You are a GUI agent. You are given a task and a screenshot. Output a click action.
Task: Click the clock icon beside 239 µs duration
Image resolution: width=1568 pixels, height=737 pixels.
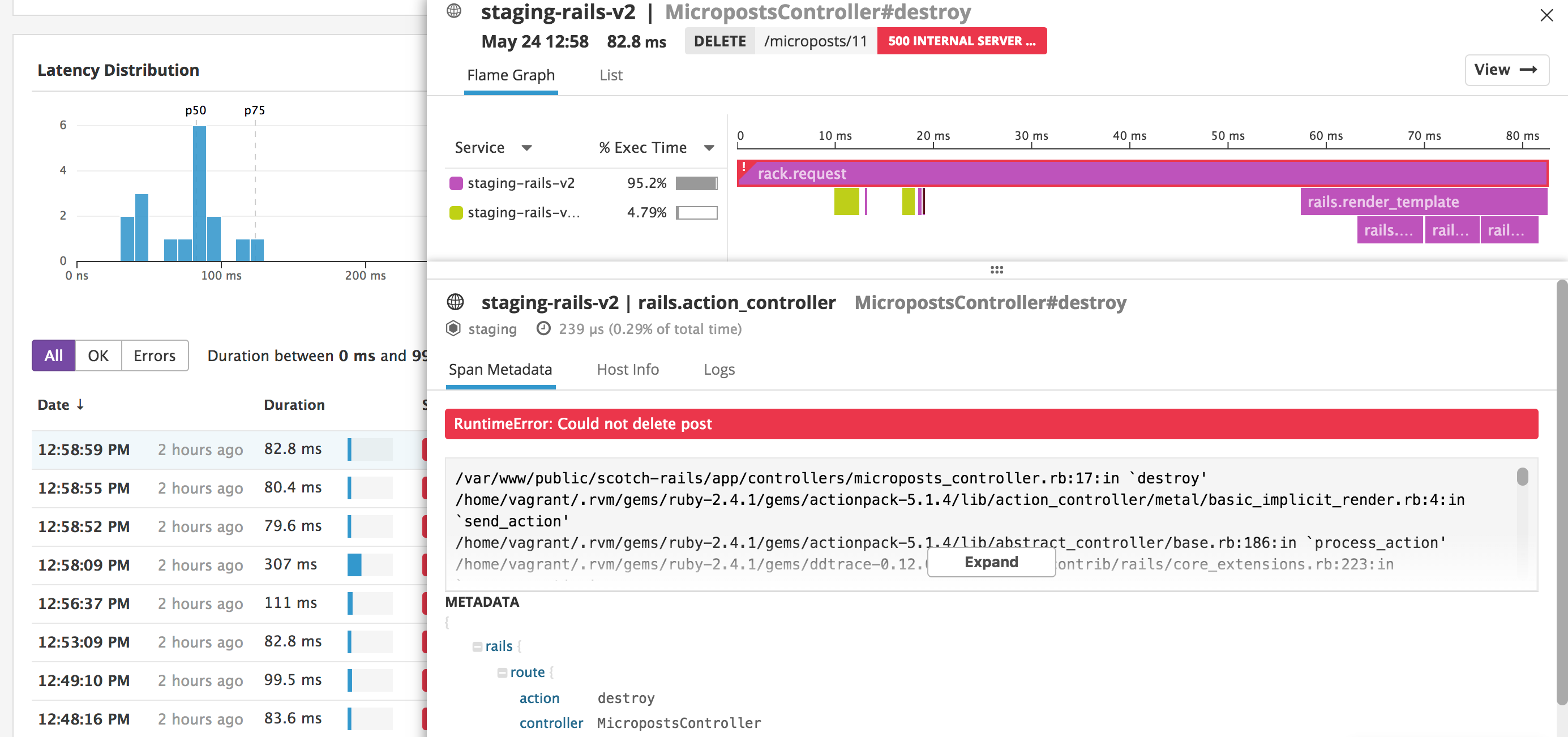543,329
